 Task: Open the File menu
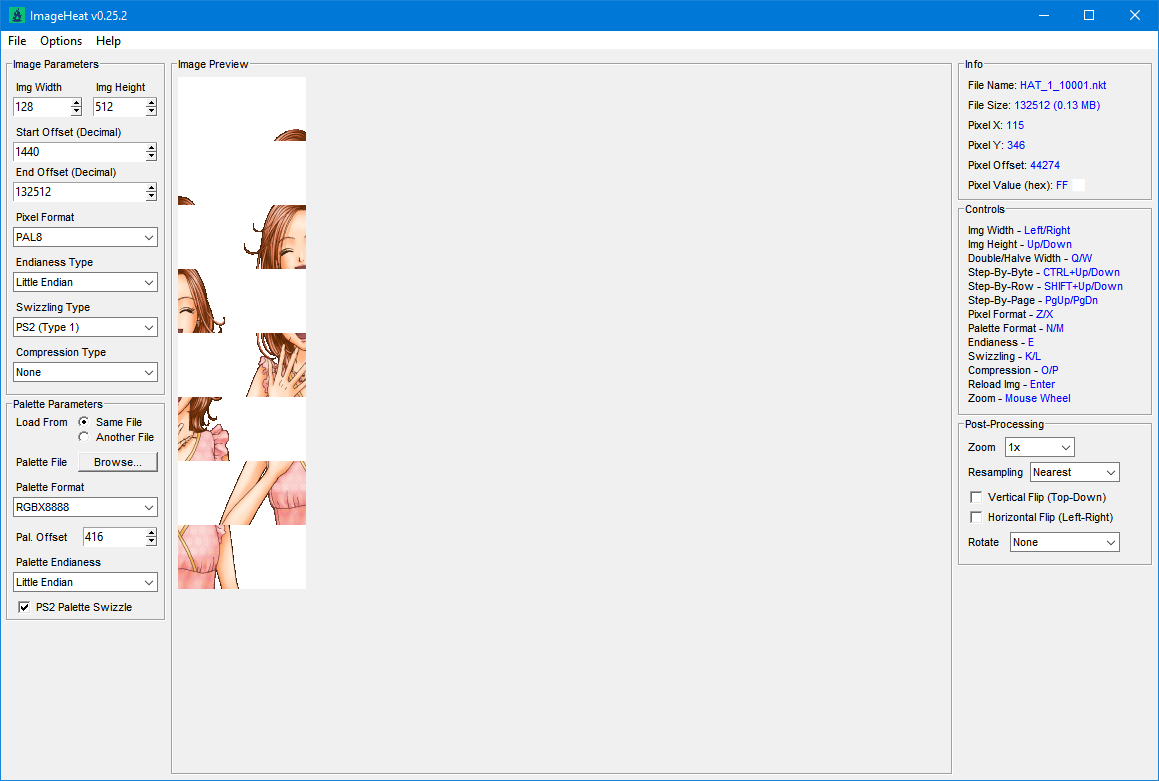pos(17,41)
